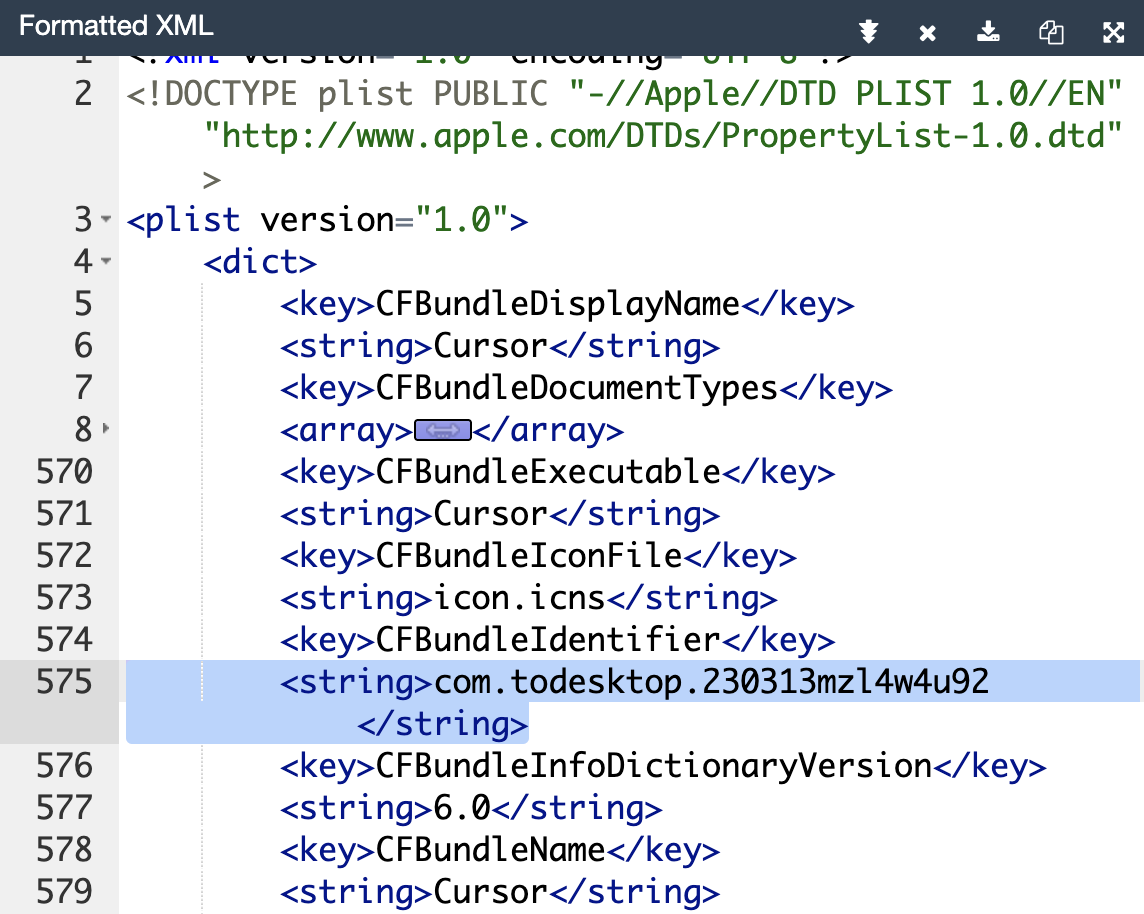Select line number 575 in the gutter
The height and width of the screenshot is (914, 1144).
point(64,681)
